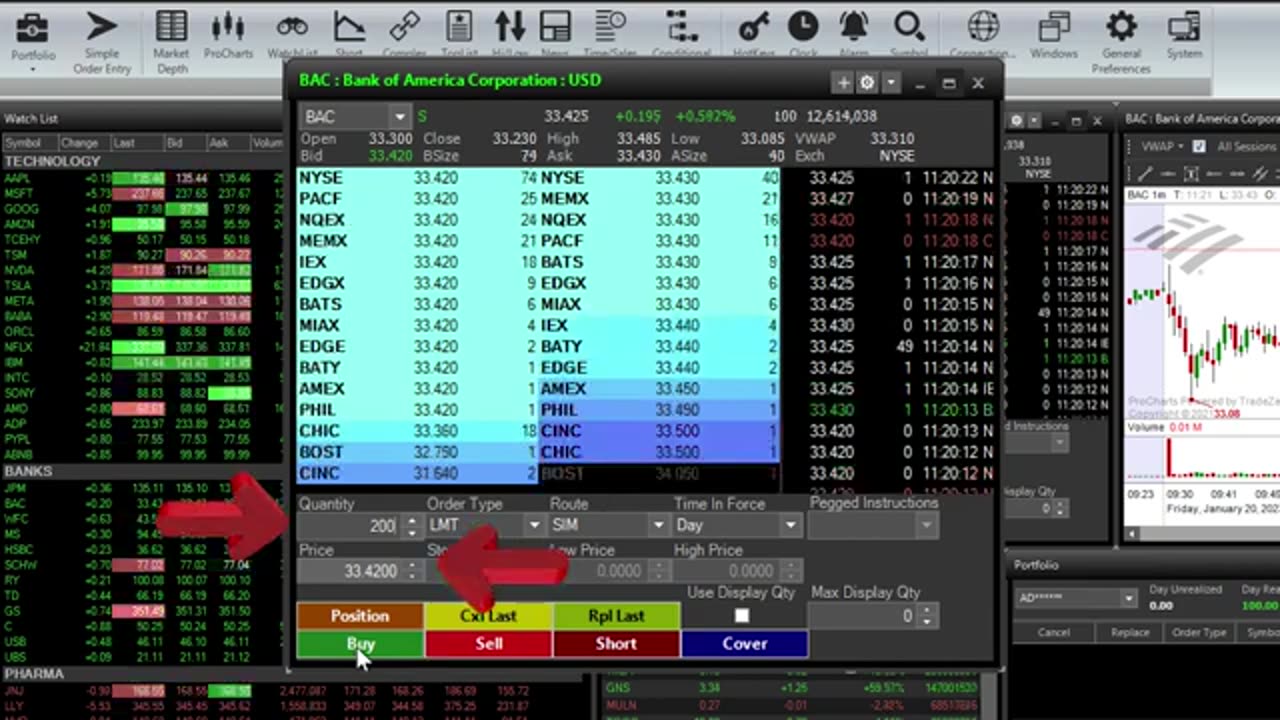
Task: Click the Max Display Qty stepper
Action: [927, 616]
